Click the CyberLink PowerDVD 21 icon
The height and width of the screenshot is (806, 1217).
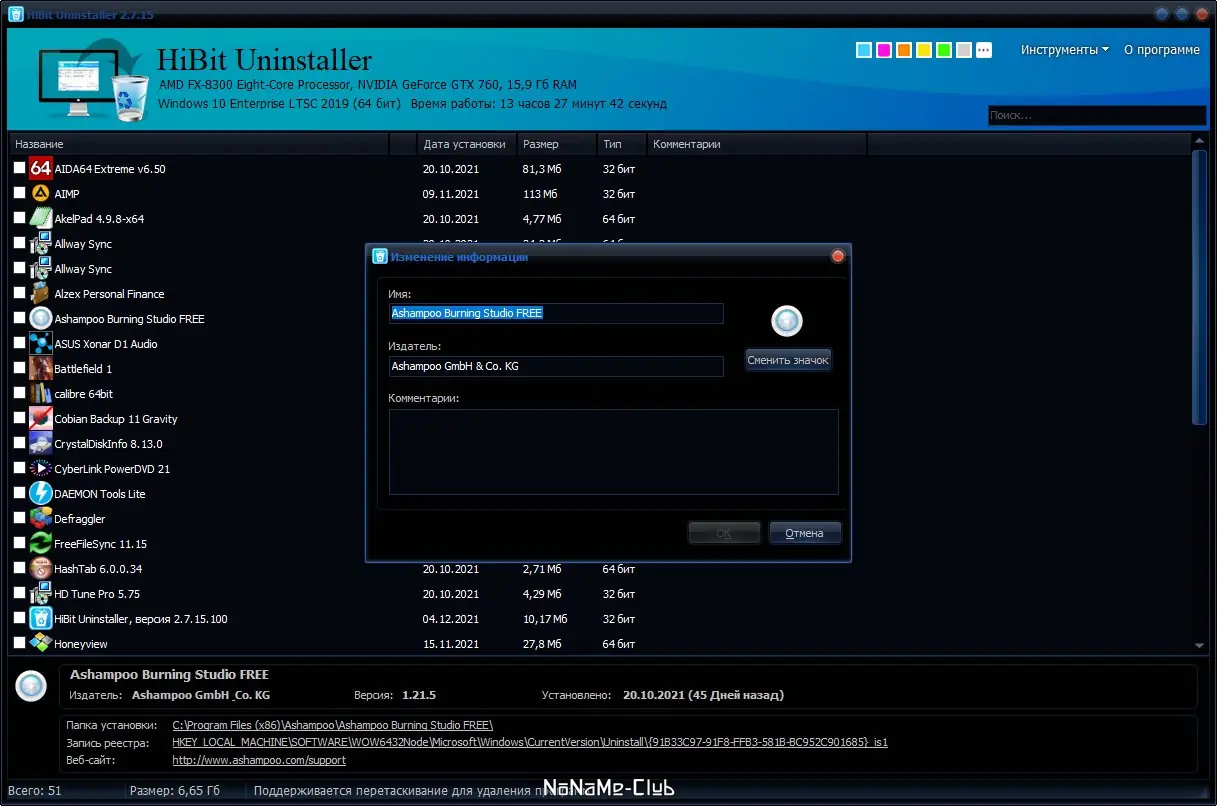tap(41, 468)
